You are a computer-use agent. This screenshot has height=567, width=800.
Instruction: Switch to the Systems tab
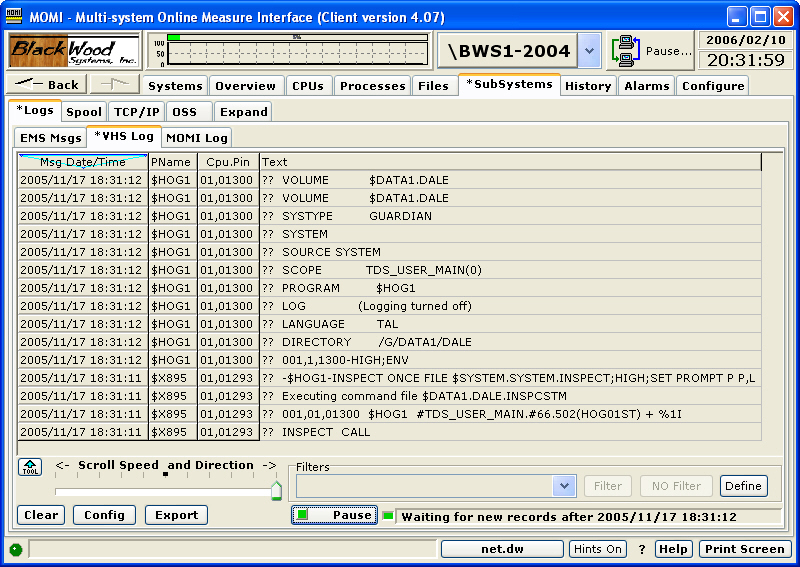(x=175, y=86)
